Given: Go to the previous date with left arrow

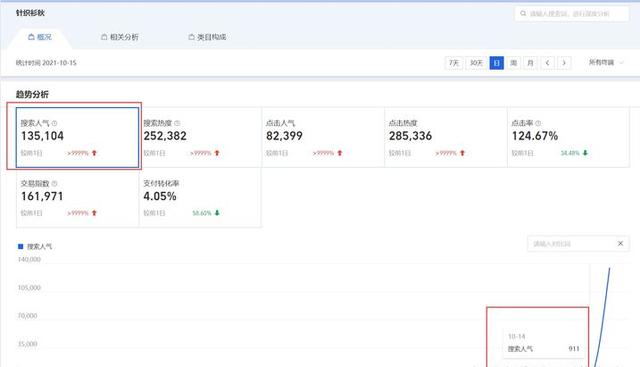Looking at the screenshot, I should click(x=547, y=63).
